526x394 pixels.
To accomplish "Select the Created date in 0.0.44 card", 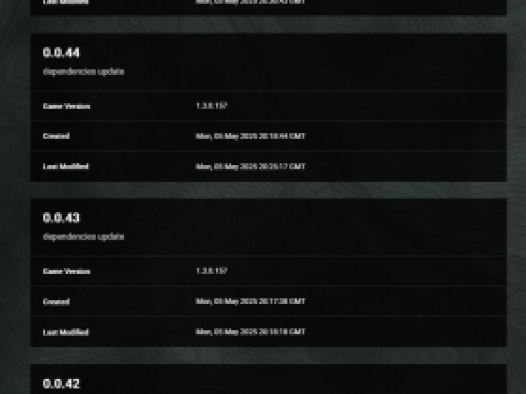I will (251, 136).
